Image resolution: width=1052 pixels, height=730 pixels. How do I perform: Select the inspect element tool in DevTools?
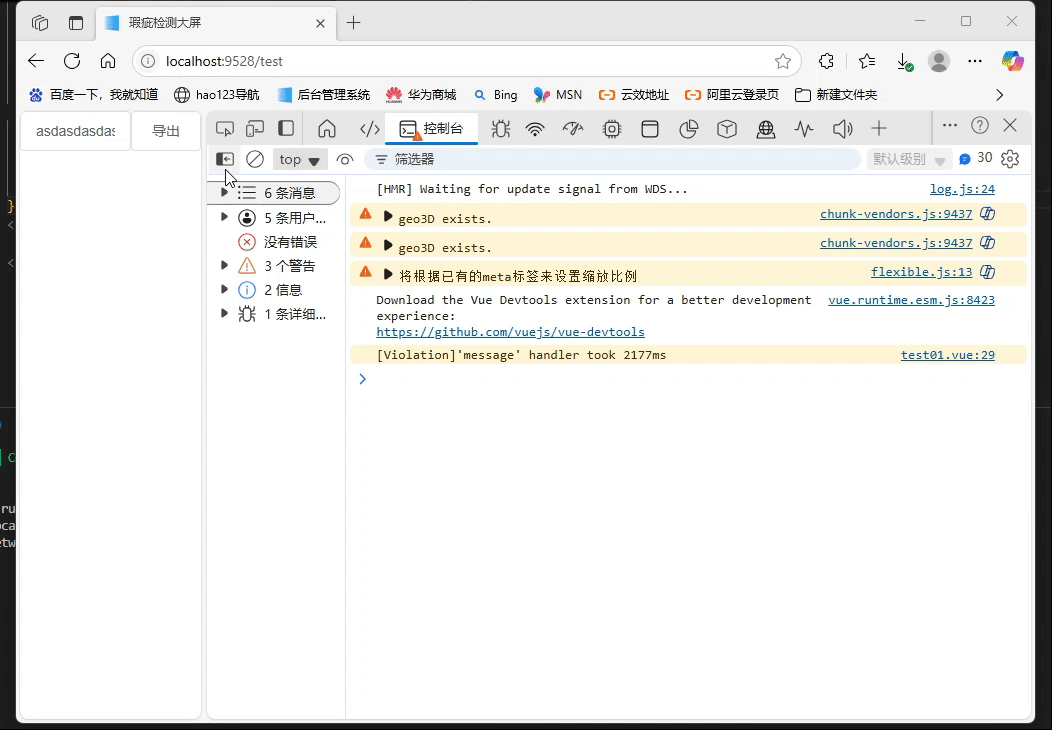pyautogui.click(x=225, y=128)
